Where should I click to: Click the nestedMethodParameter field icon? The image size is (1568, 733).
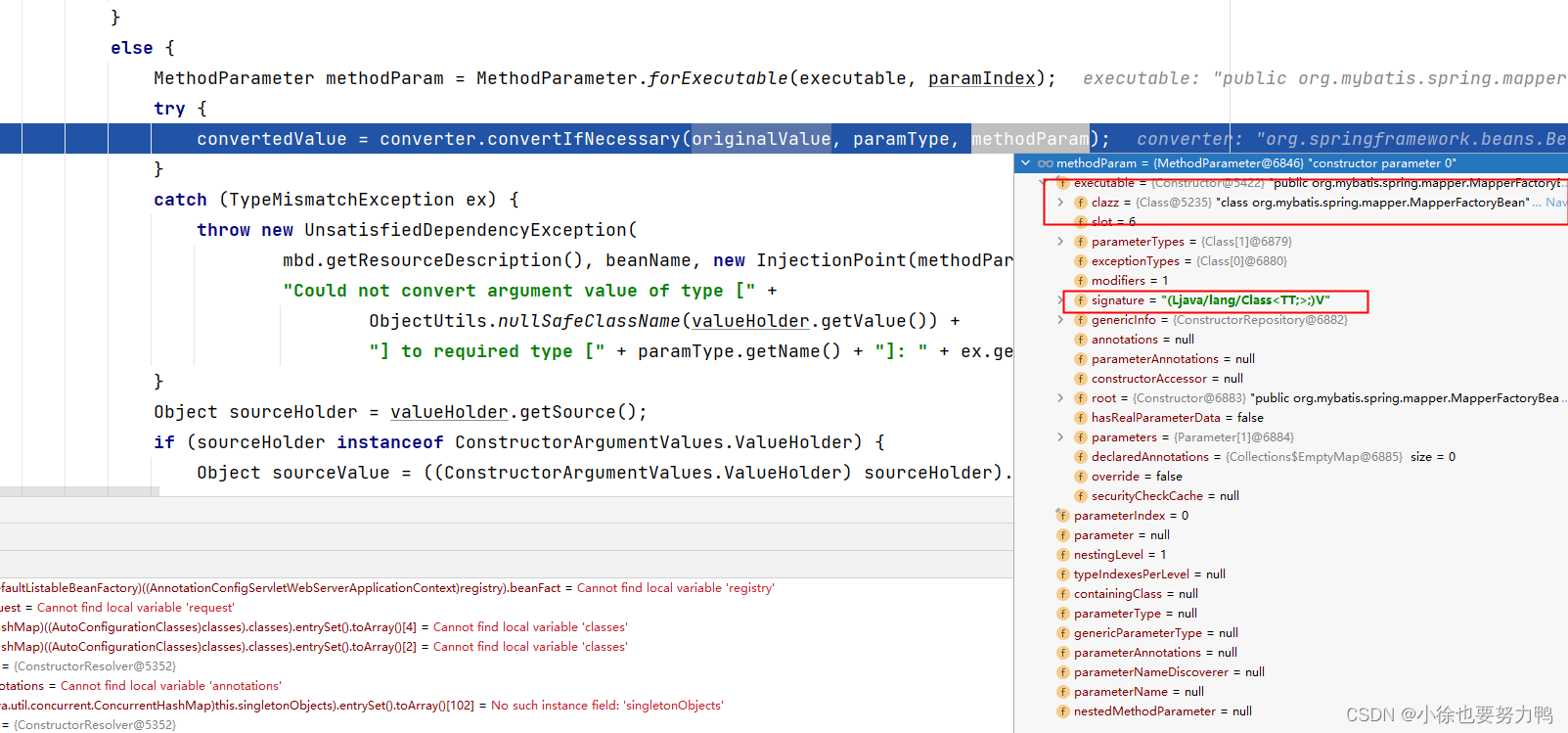[x=1062, y=711]
